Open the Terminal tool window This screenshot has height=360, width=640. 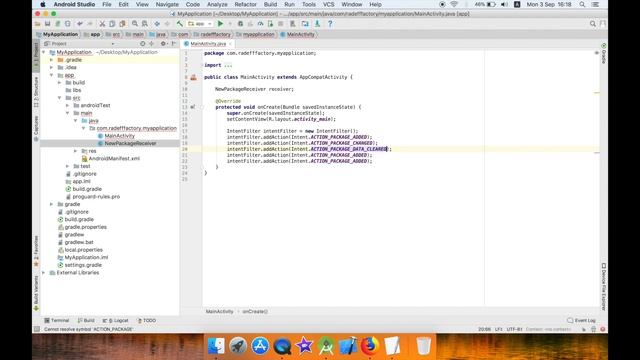pos(57,320)
